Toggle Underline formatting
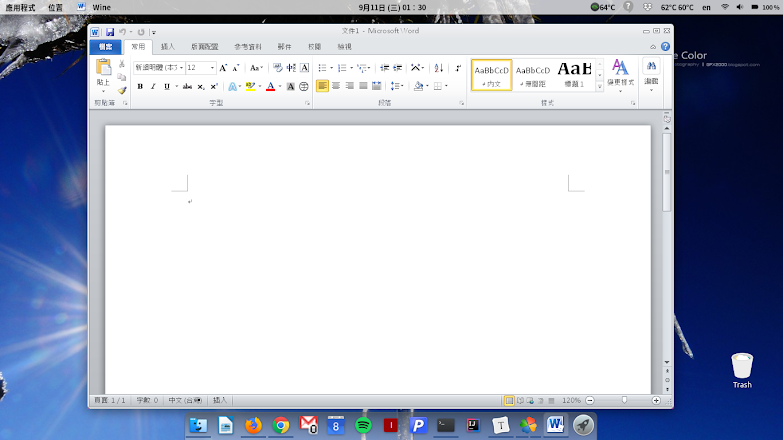Image resolution: width=783 pixels, height=440 pixels. click(x=167, y=86)
